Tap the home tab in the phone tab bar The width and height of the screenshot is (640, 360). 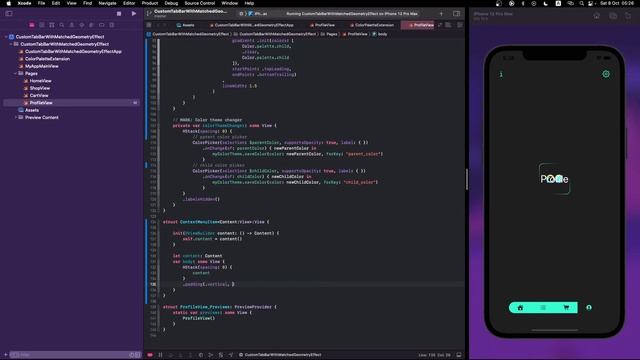tap(520, 307)
